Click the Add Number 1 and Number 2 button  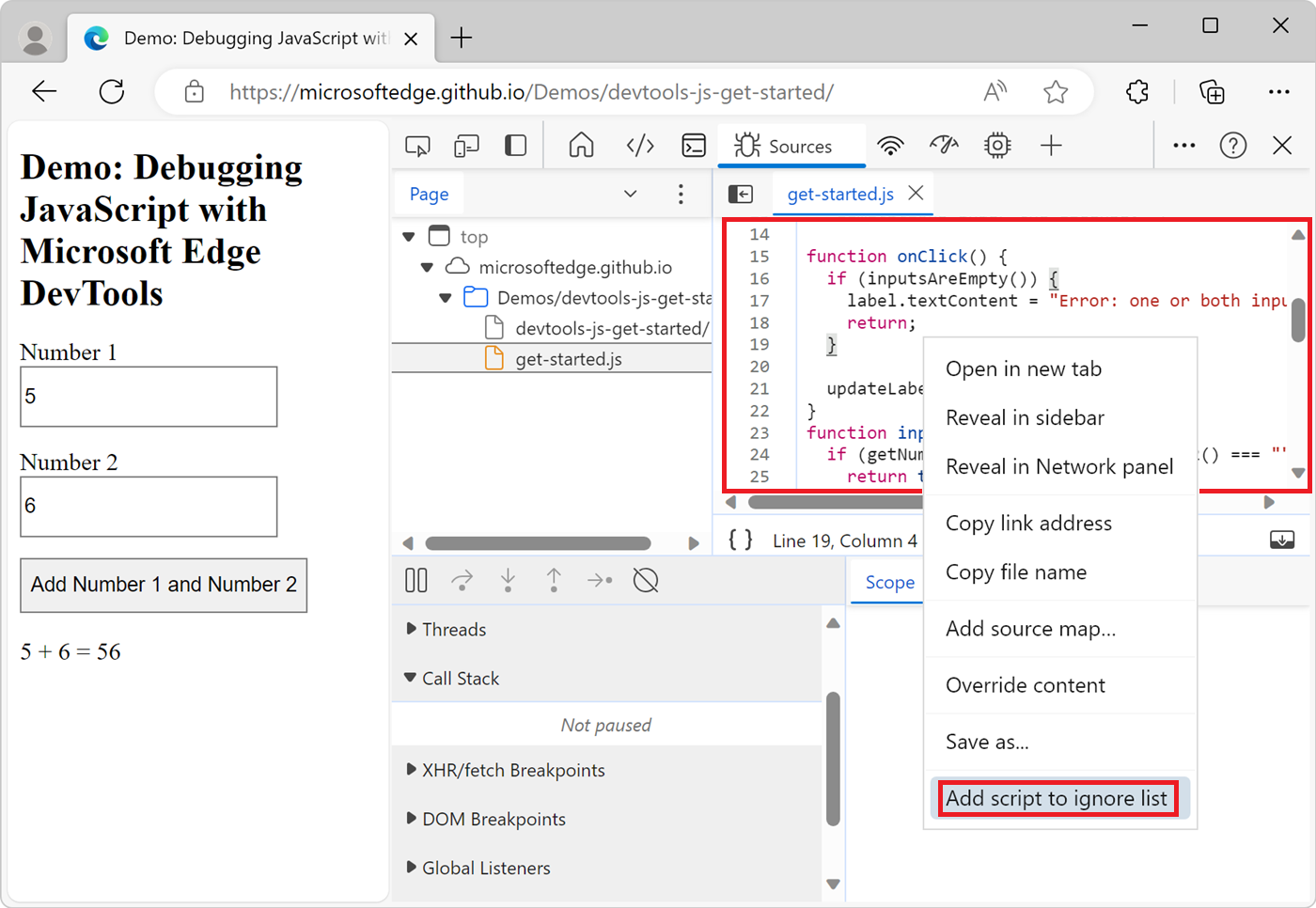point(164,585)
